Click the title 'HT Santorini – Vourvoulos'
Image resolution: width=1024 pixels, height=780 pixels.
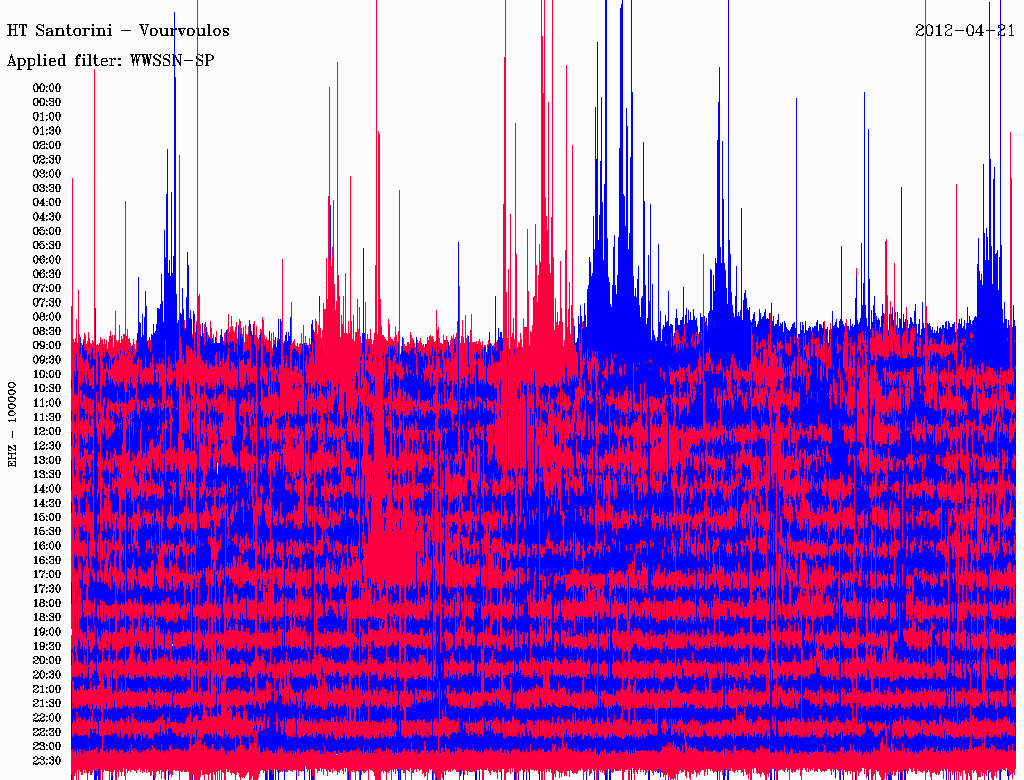[x=118, y=31]
